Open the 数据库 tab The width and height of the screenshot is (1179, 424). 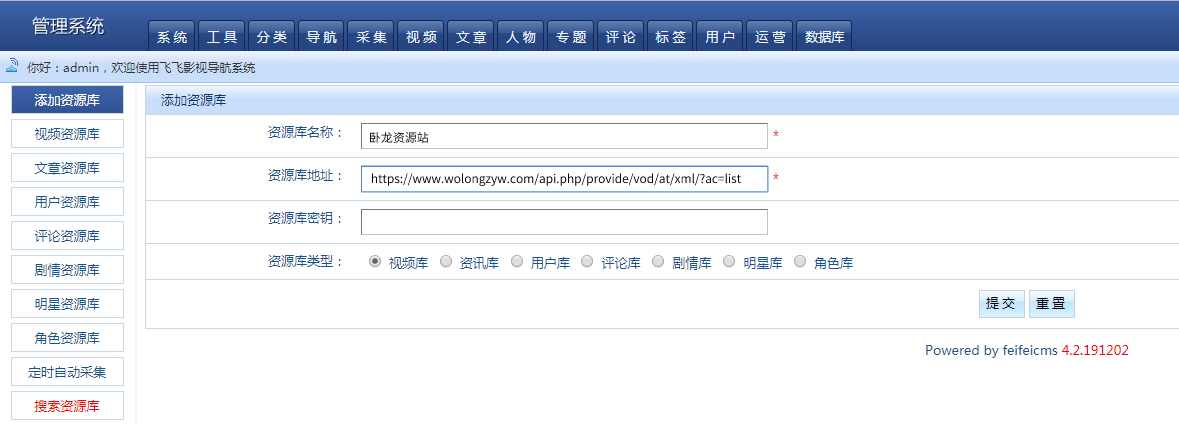click(825, 37)
